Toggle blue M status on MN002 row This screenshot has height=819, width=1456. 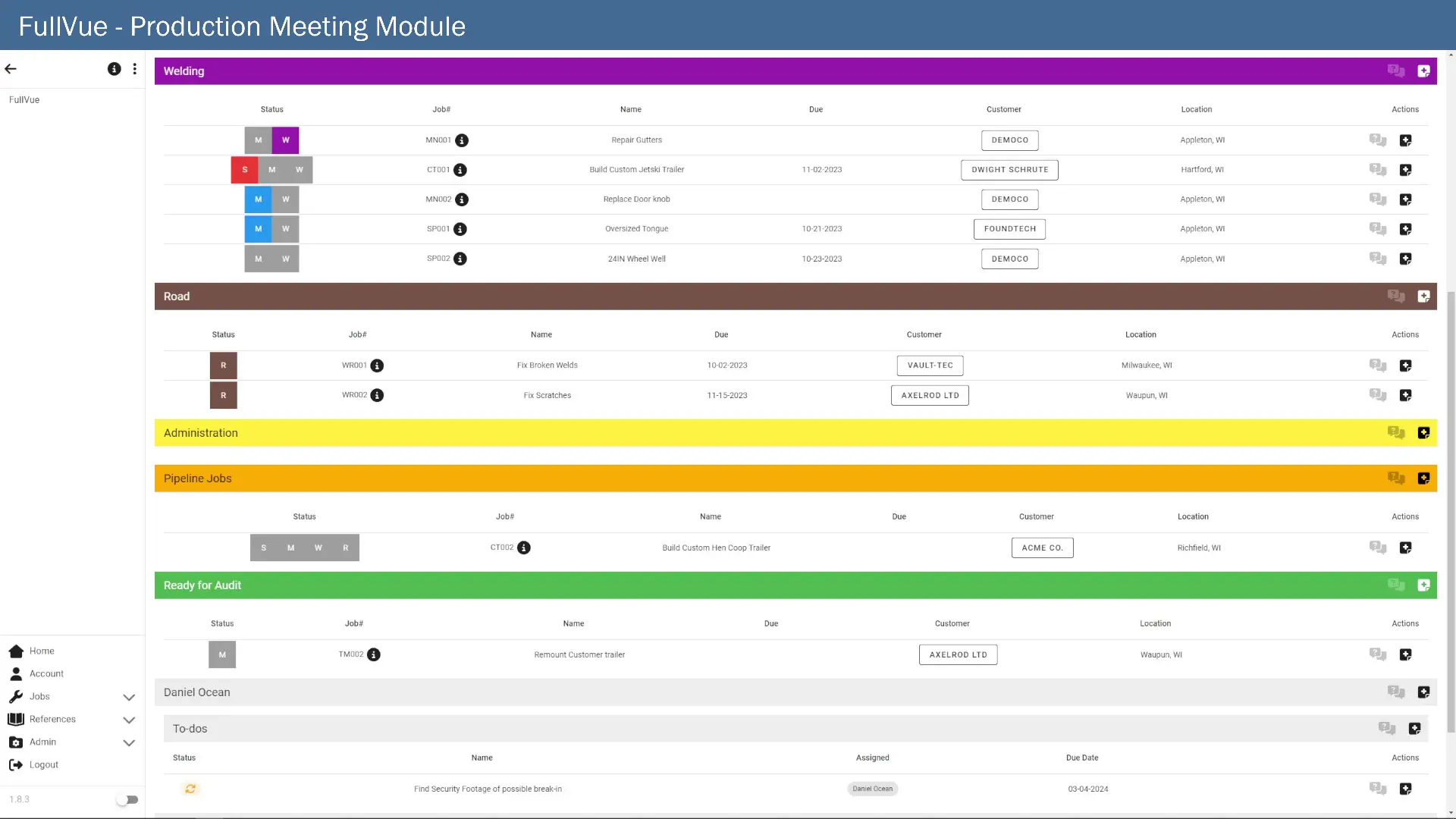pos(259,199)
